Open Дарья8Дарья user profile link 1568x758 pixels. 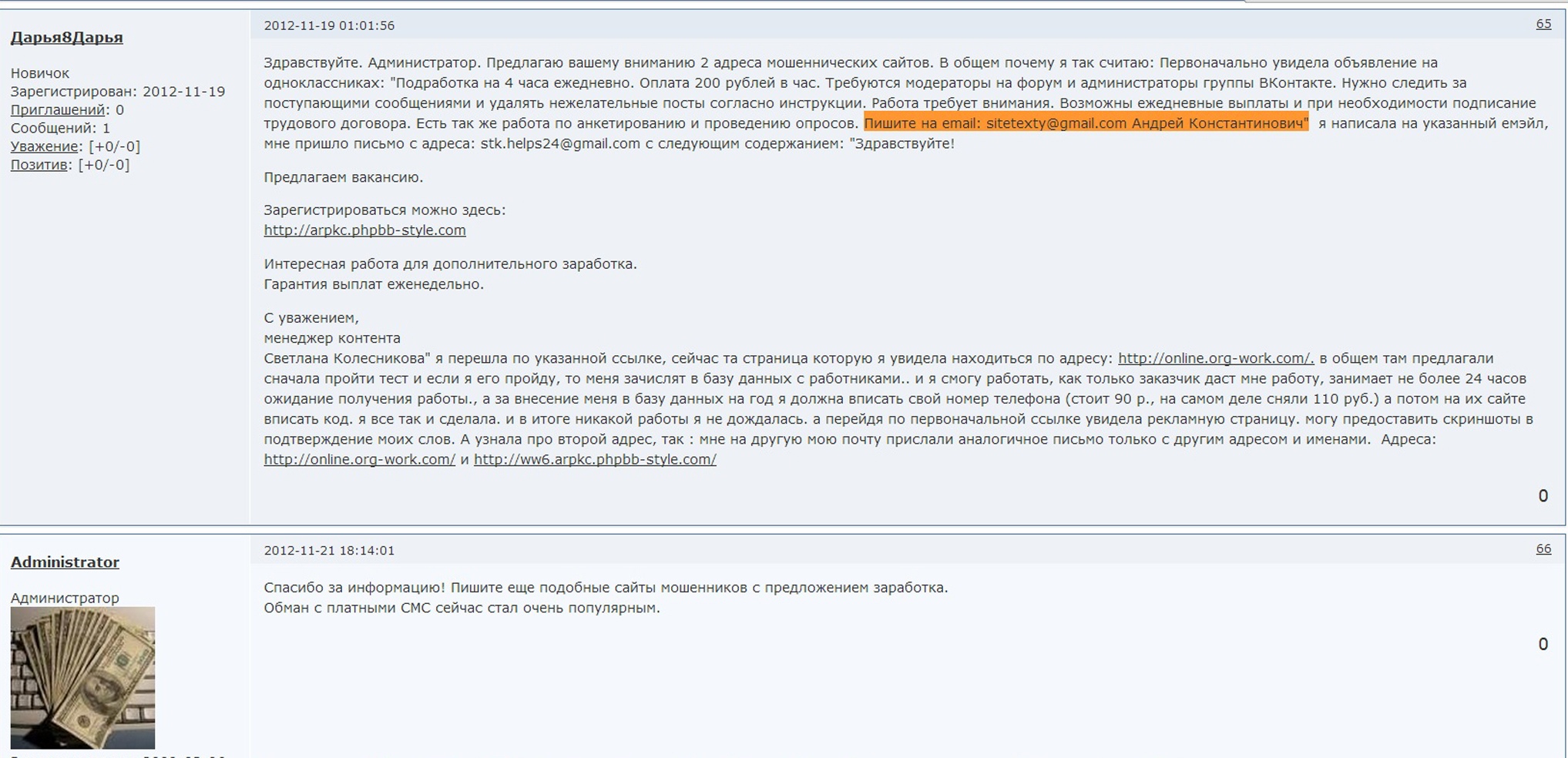[66, 37]
